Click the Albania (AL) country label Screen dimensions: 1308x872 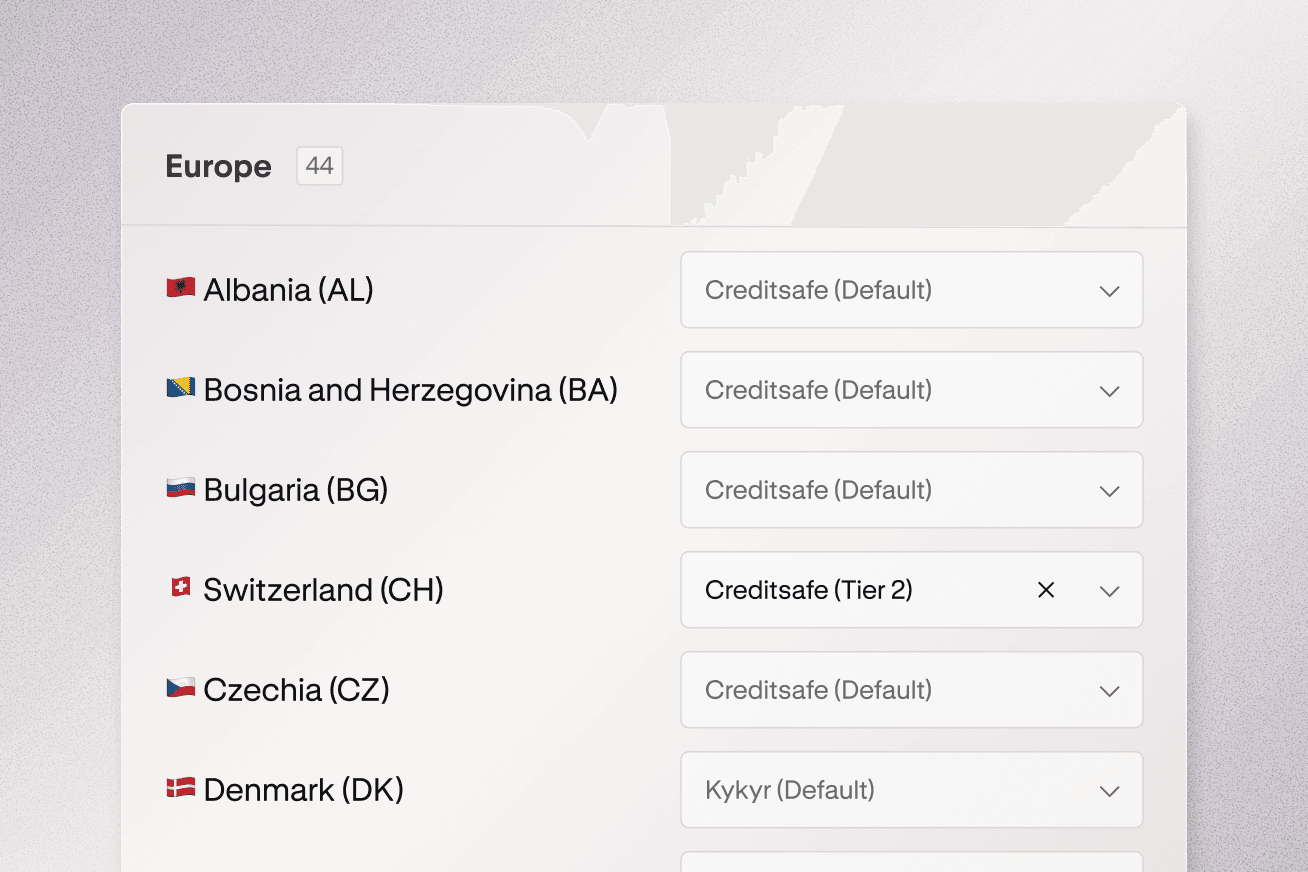click(x=288, y=290)
